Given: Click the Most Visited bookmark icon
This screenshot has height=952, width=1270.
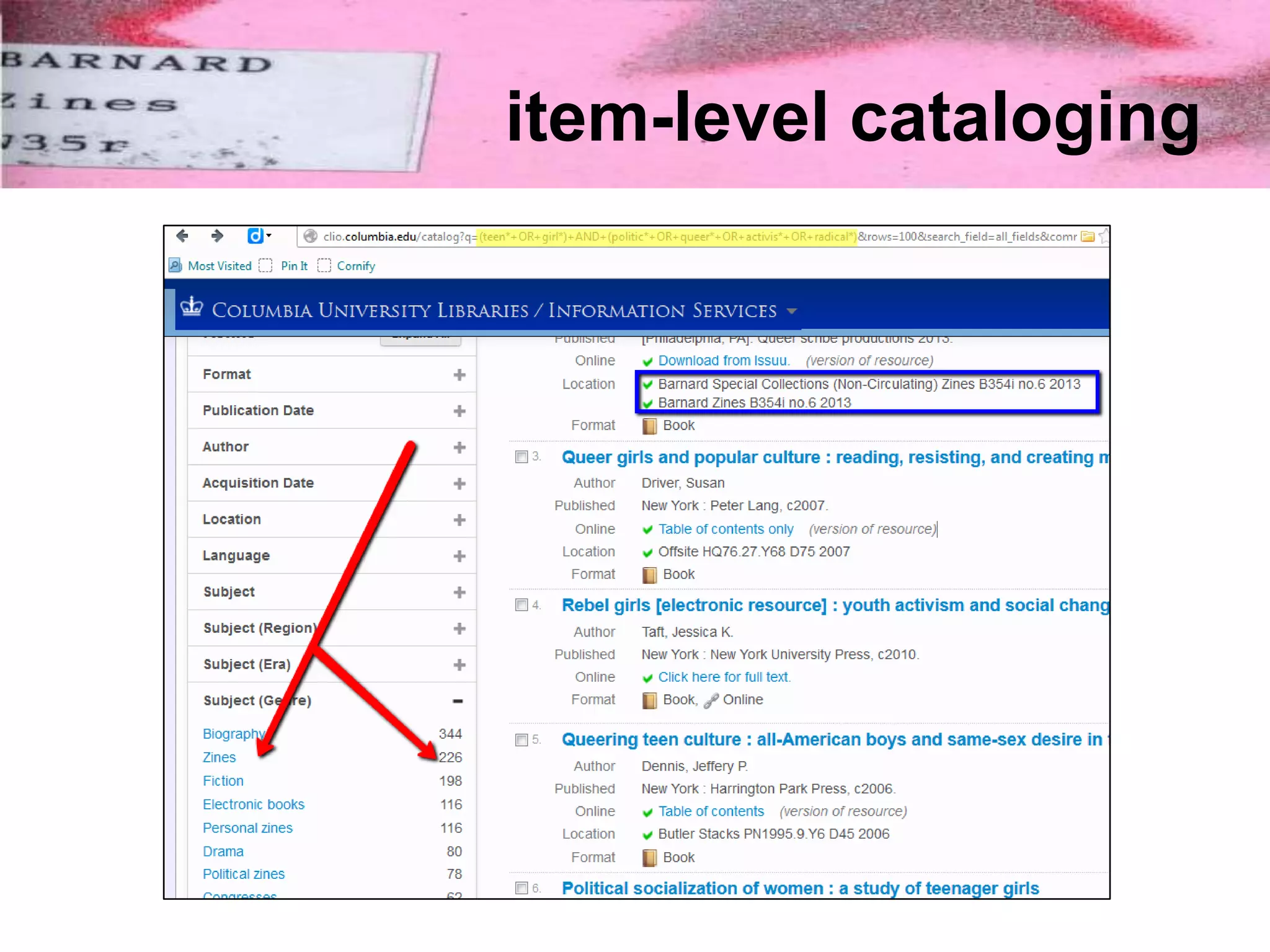Looking at the screenshot, I should coord(175,265).
